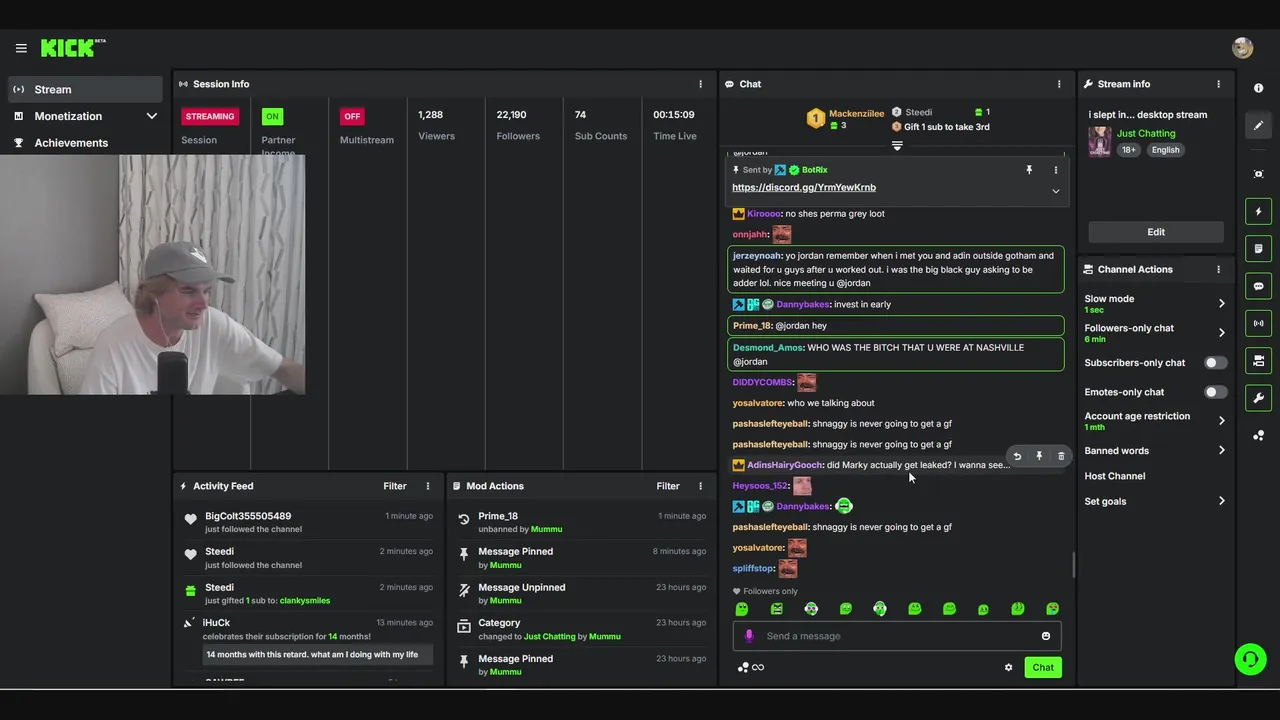Open the Mod Actions Filter
The height and width of the screenshot is (720, 1280).
tap(668, 486)
